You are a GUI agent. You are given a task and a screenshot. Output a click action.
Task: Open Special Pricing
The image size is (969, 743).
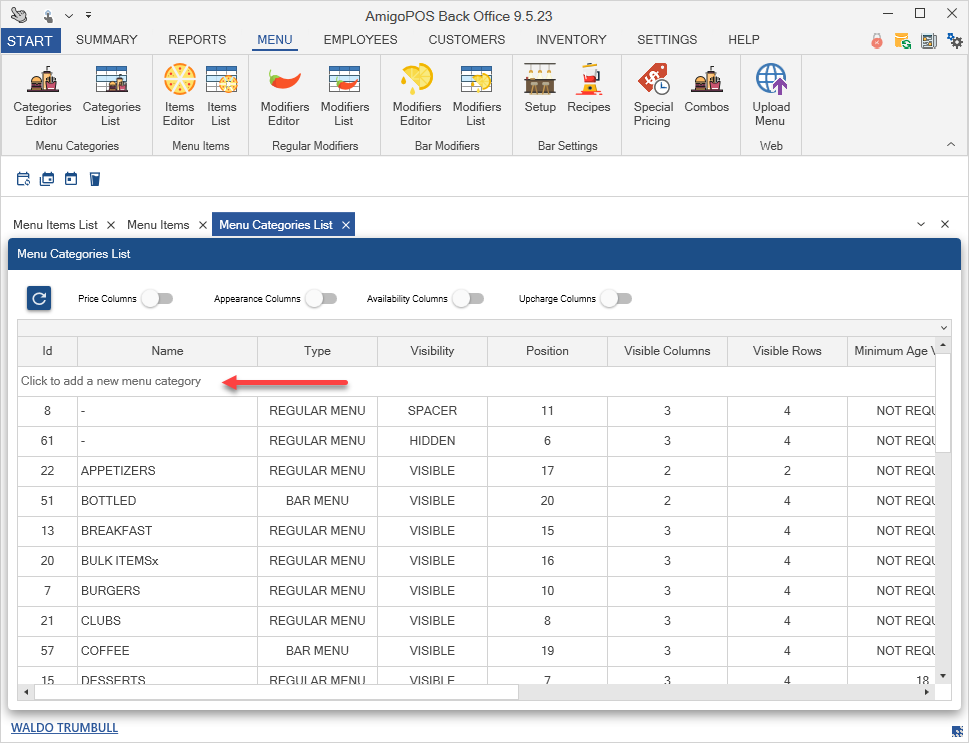pos(653,95)
